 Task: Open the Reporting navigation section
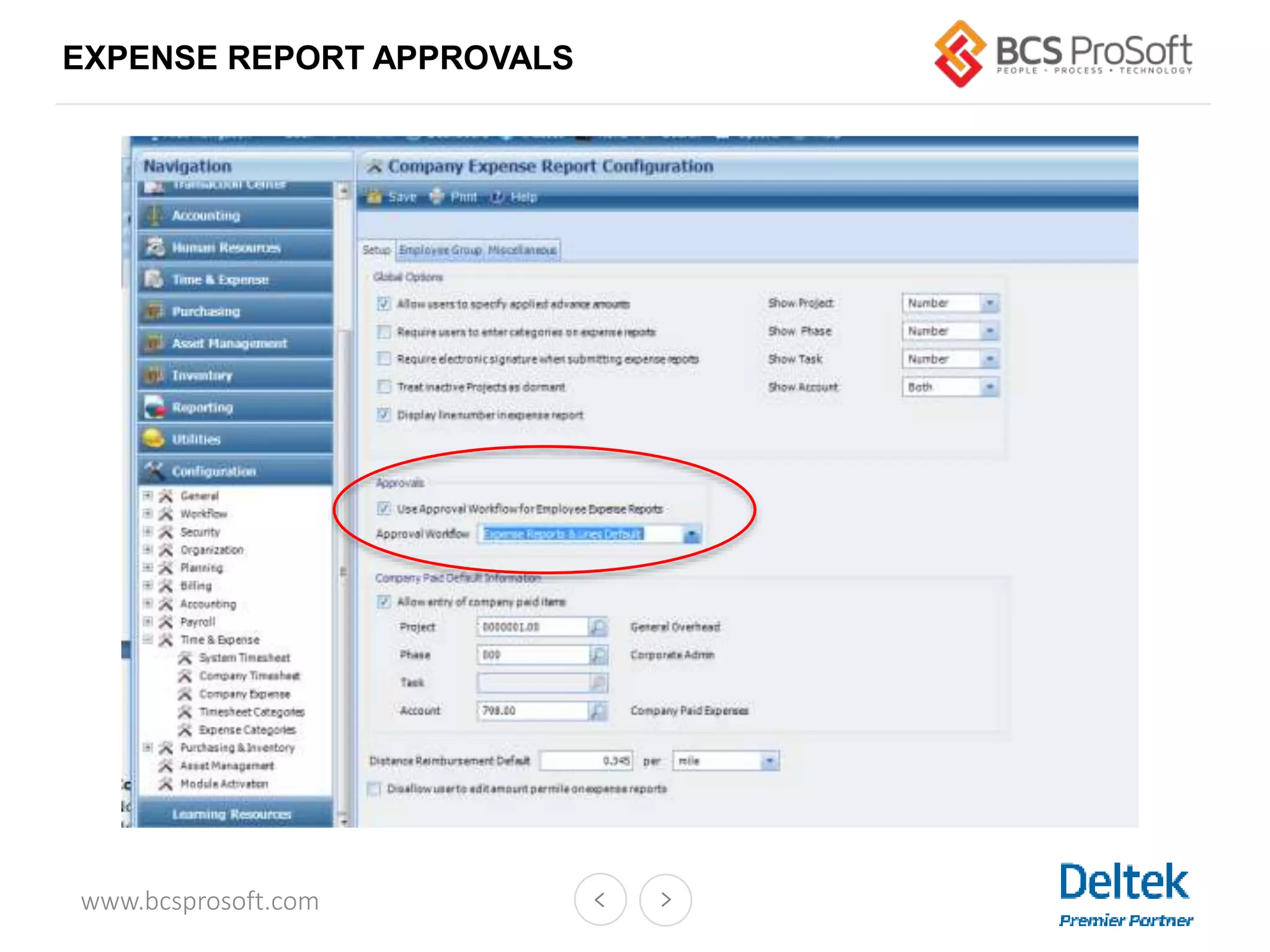[x=235, y=407]
